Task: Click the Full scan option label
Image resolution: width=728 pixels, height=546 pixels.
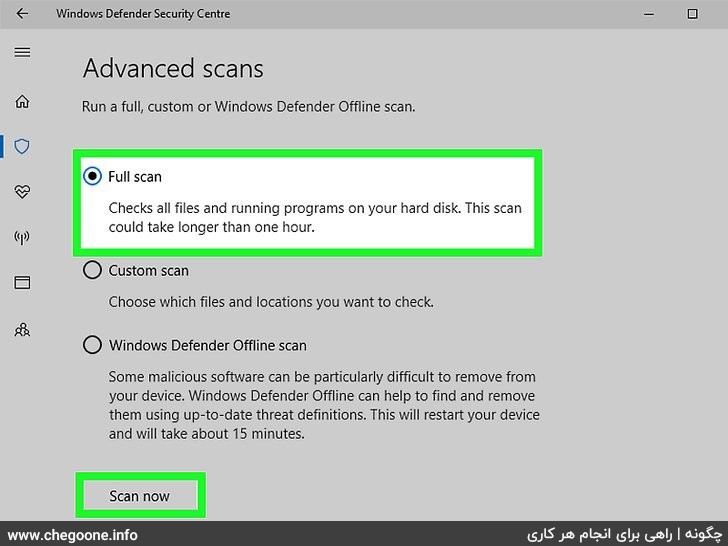Action: 135,177
